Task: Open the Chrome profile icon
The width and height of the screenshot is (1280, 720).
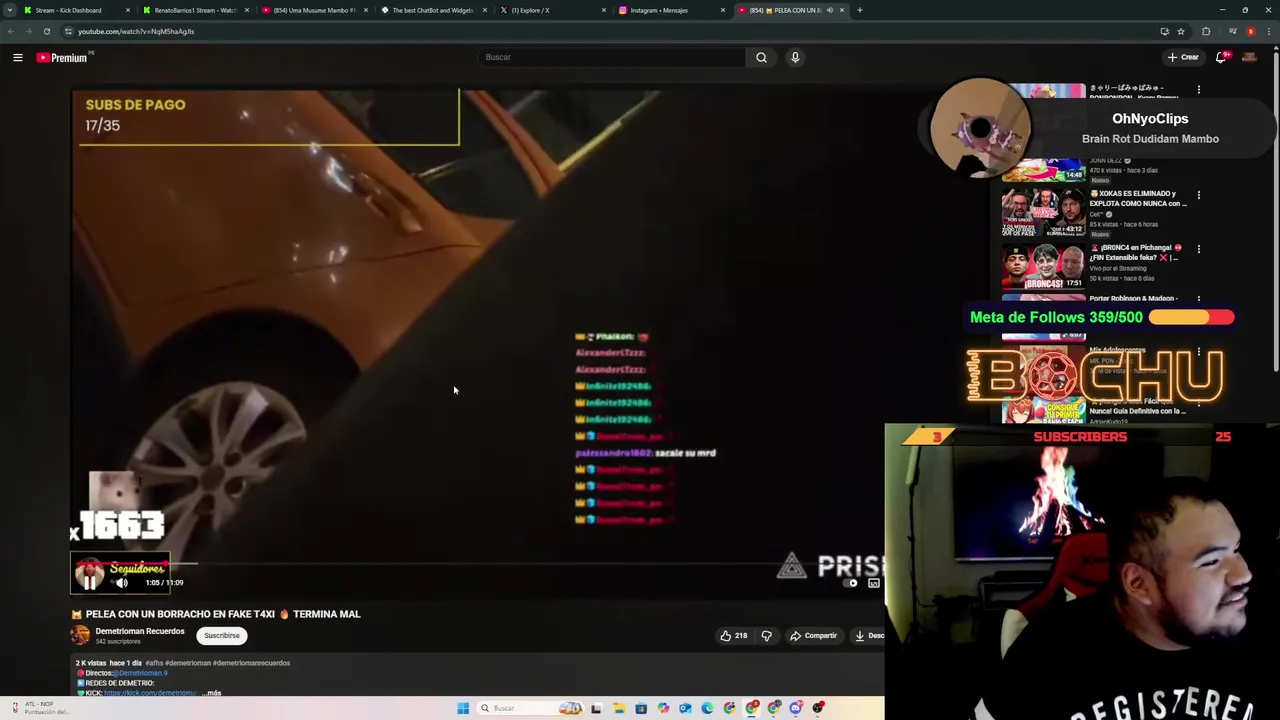Action: [x=1251, y=31]
